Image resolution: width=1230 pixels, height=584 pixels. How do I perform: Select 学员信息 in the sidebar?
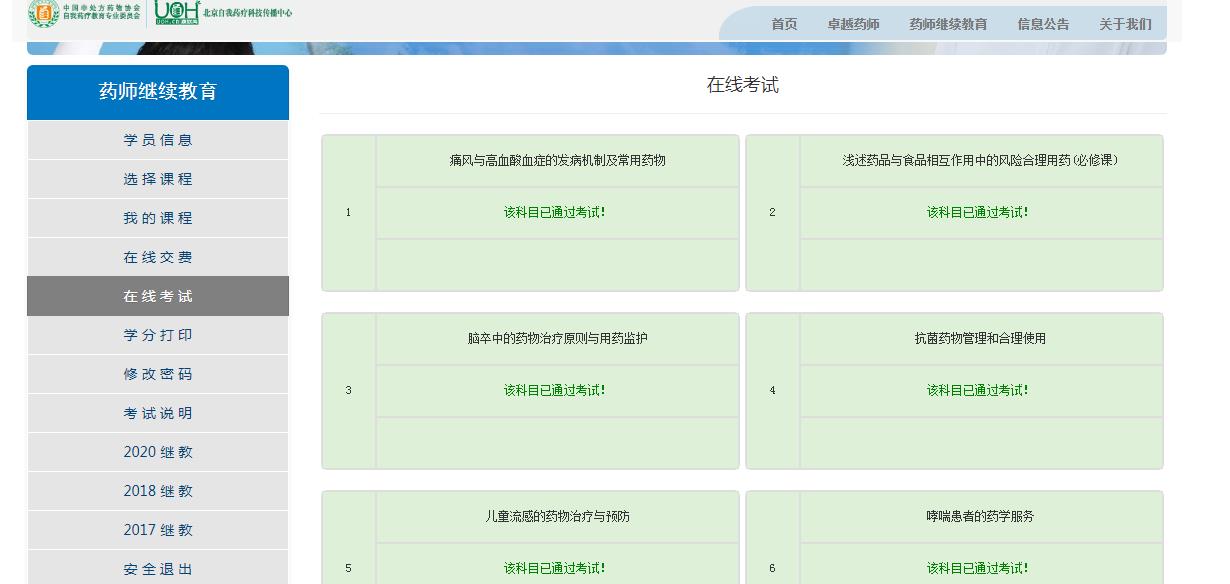(158, 140)
